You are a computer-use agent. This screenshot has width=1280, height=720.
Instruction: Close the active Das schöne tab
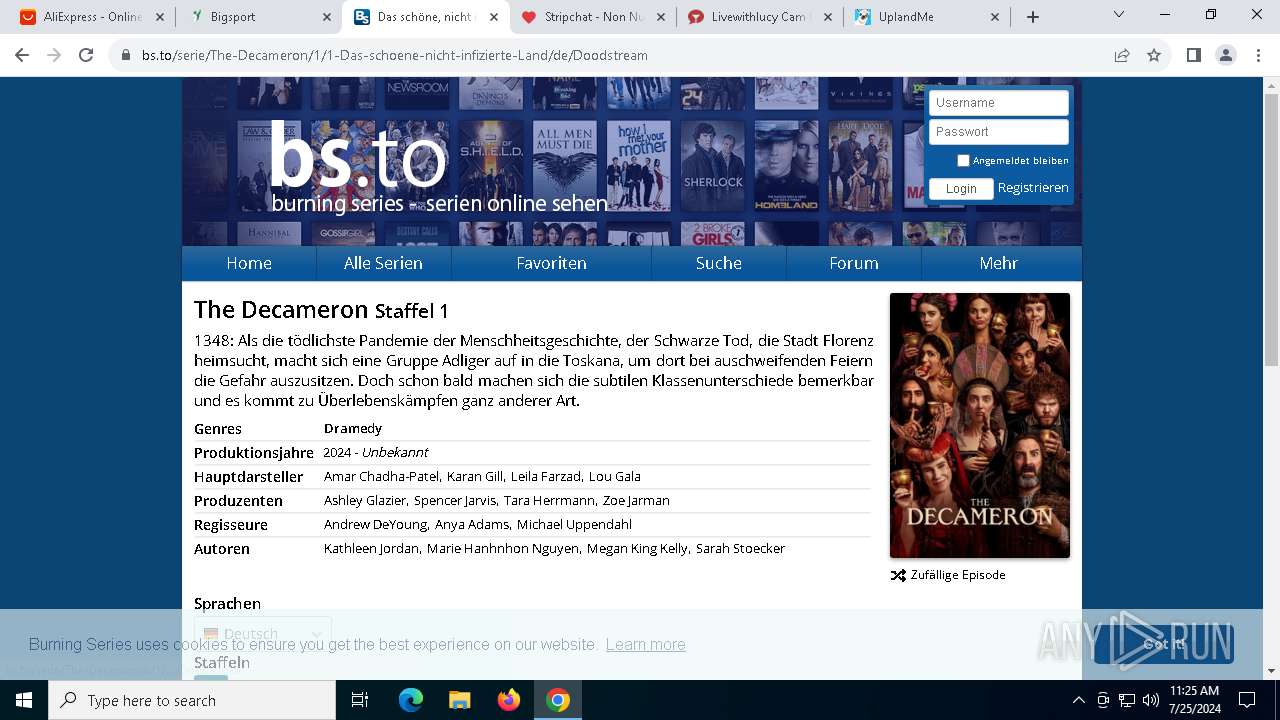[x=494, y=17]
